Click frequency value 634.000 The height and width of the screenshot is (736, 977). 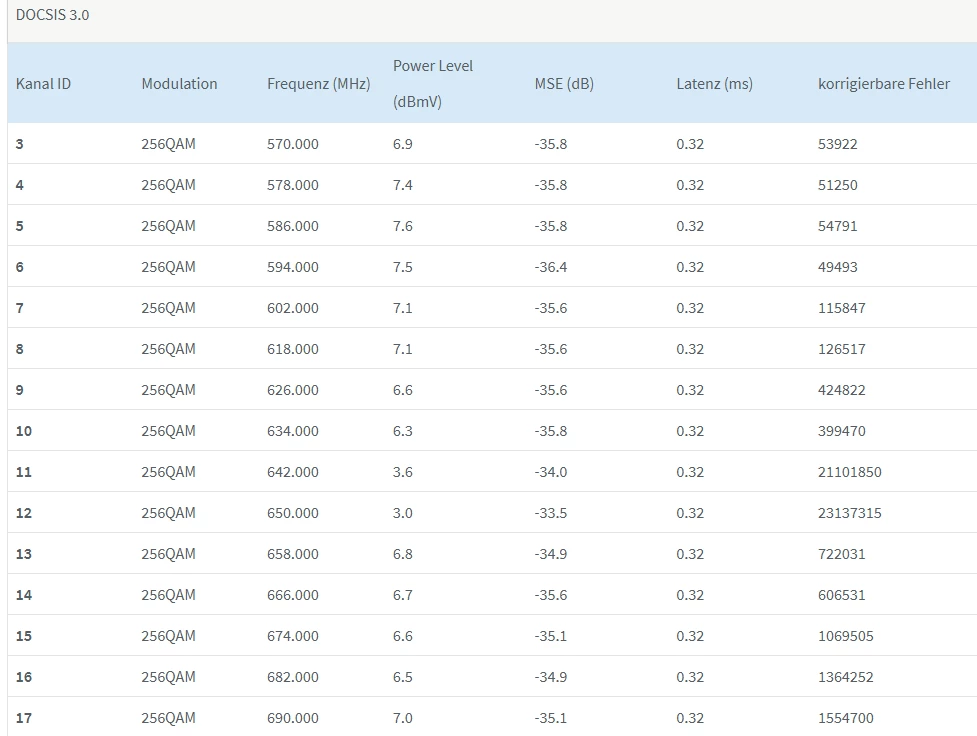click(x=293, y=431)
